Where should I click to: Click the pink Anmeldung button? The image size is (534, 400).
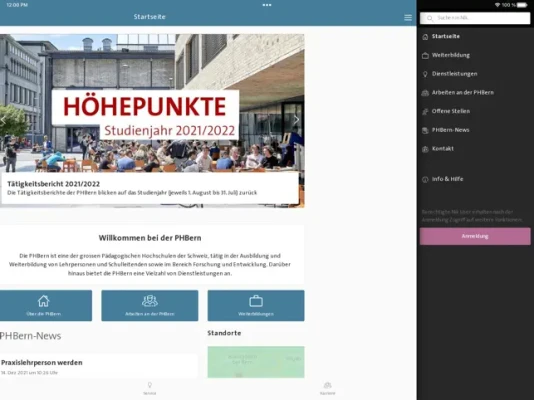click(x=475, y=236)
